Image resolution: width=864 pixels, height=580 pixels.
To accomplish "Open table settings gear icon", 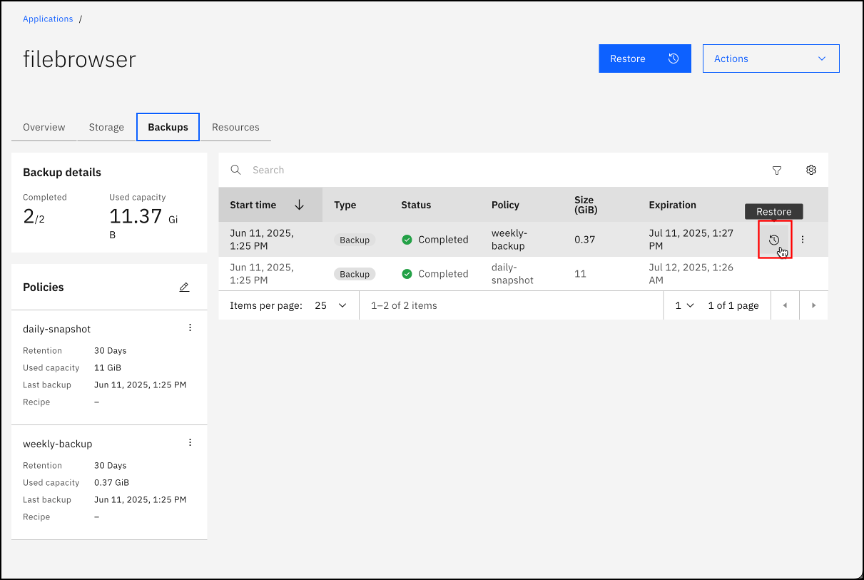I will coord(811,170).
